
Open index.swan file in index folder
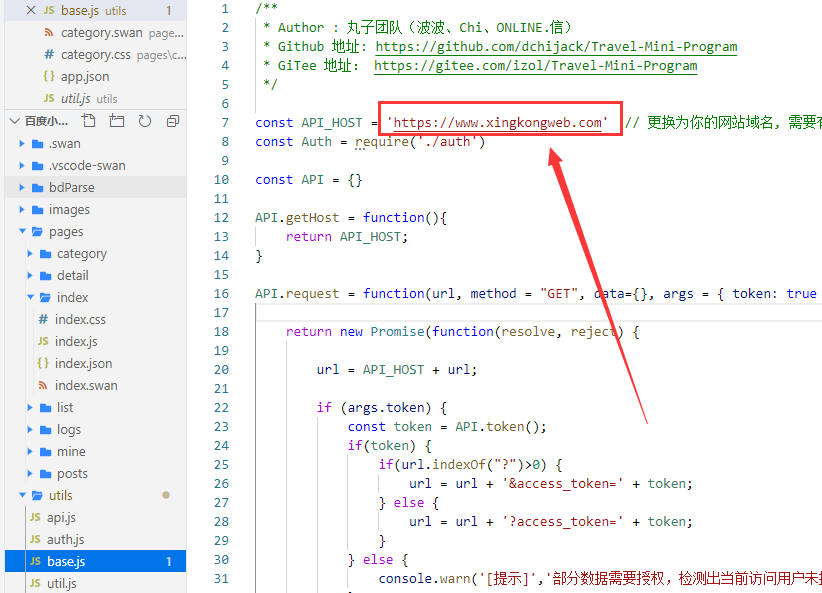pos(85,385)
